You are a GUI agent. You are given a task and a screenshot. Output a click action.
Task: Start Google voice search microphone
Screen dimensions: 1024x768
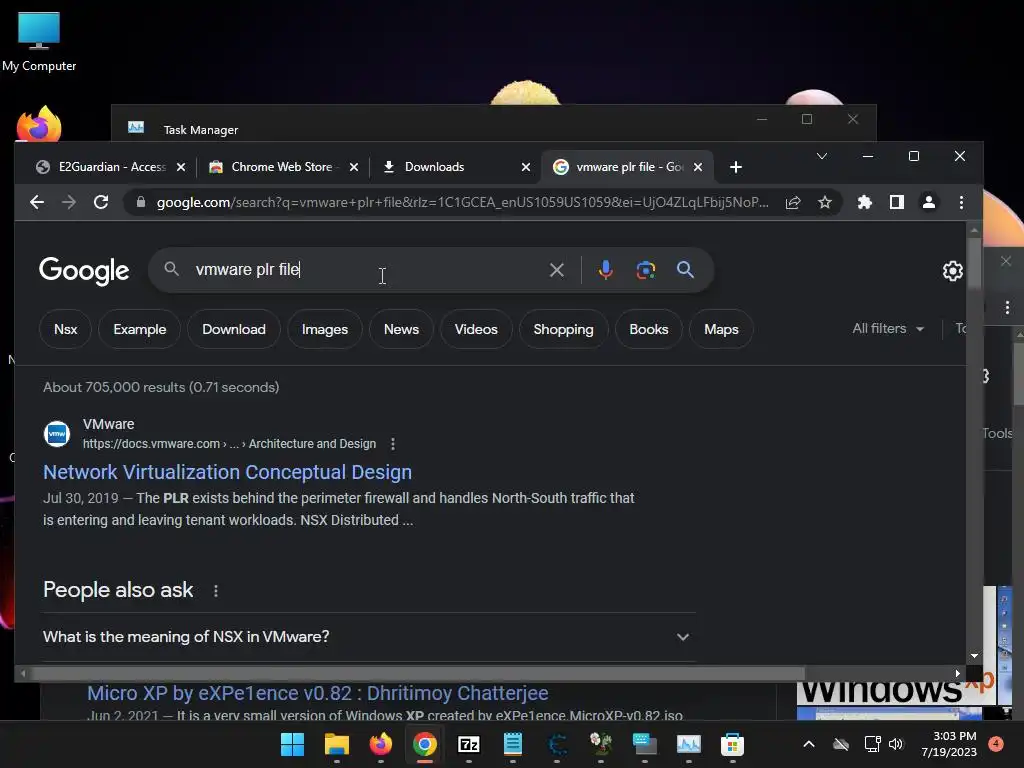click(605, 270)
